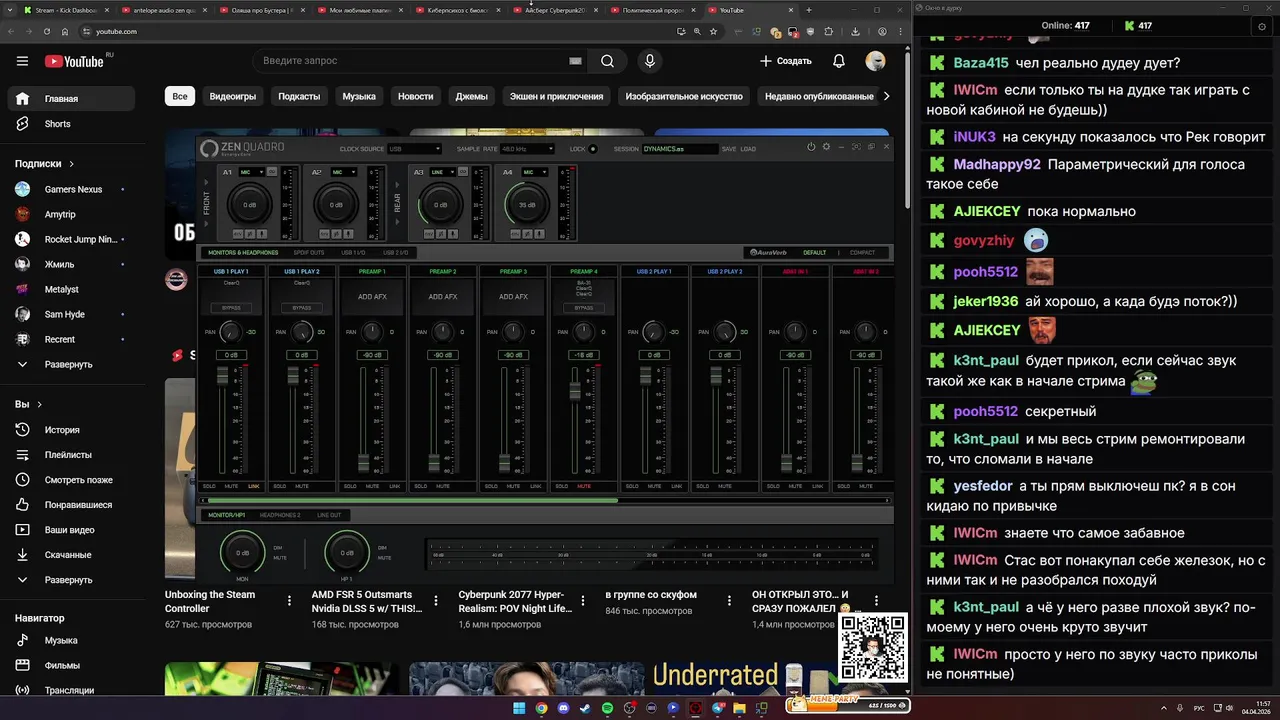Click the Chrome icon in the taskbar
The height and width of the screenshot is (720, 1280).
[541, 708]
